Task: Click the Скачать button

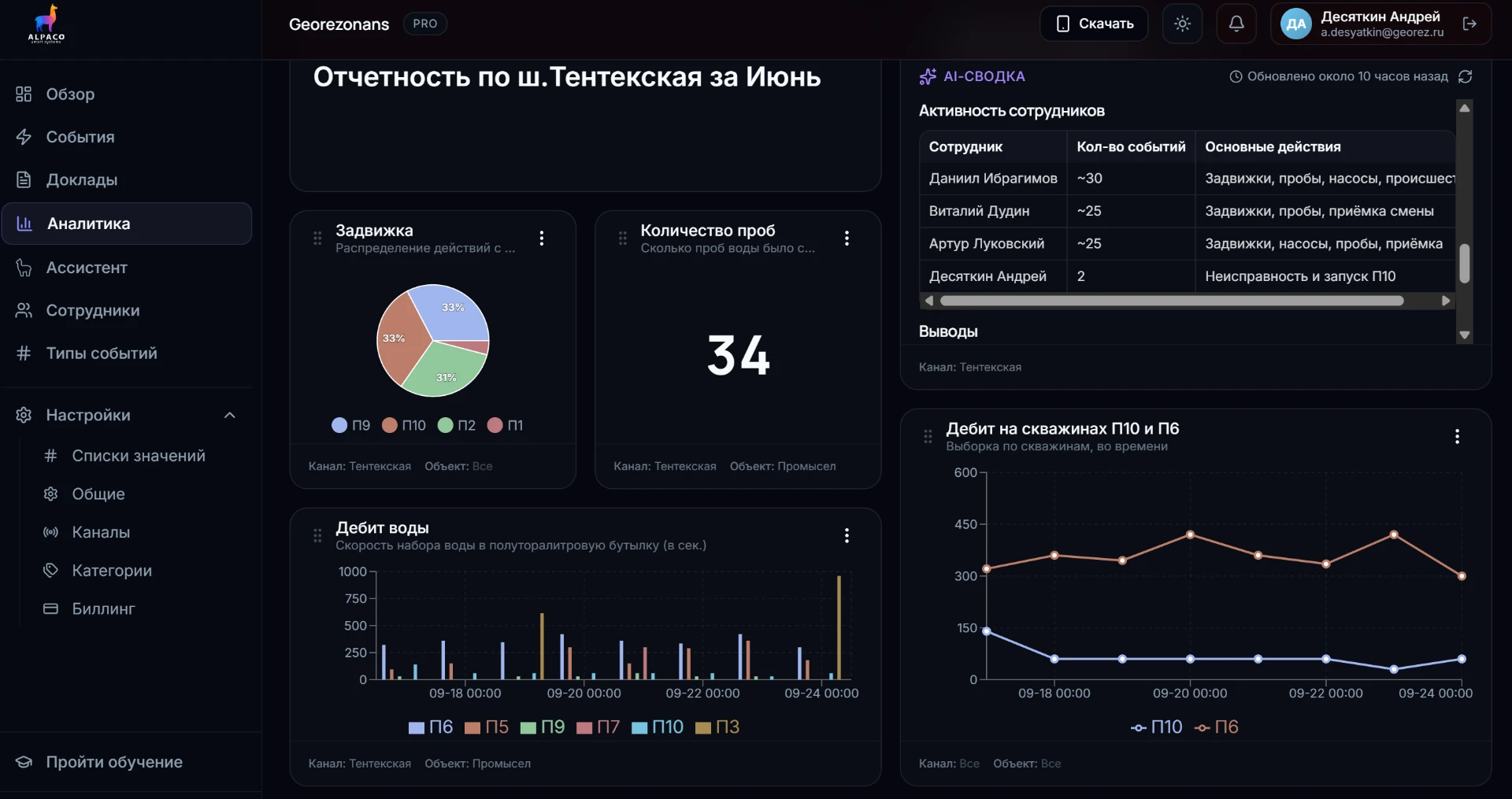Action: coord(1094,24)
